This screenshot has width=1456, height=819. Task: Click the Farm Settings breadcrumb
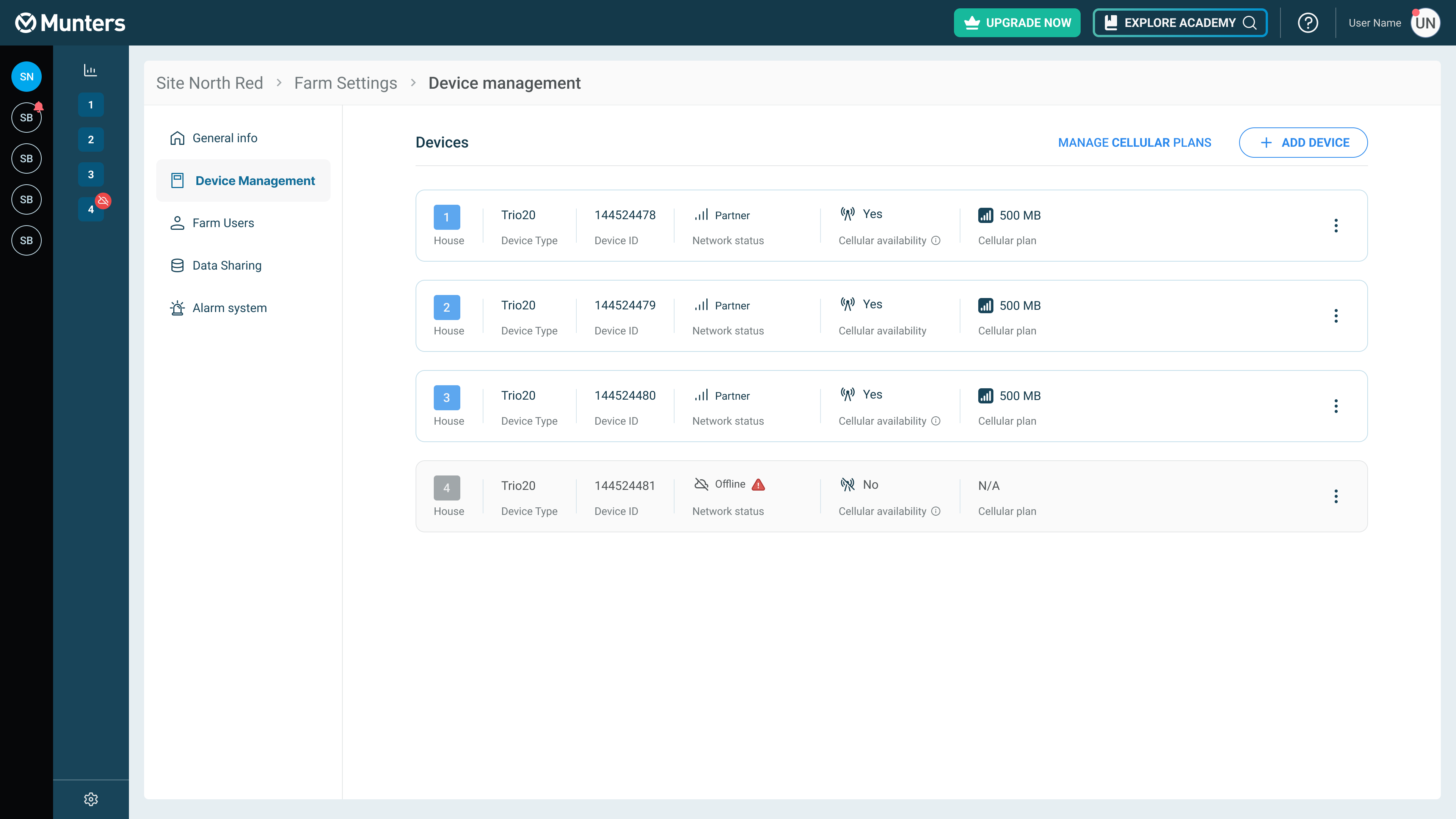point(345,83)
